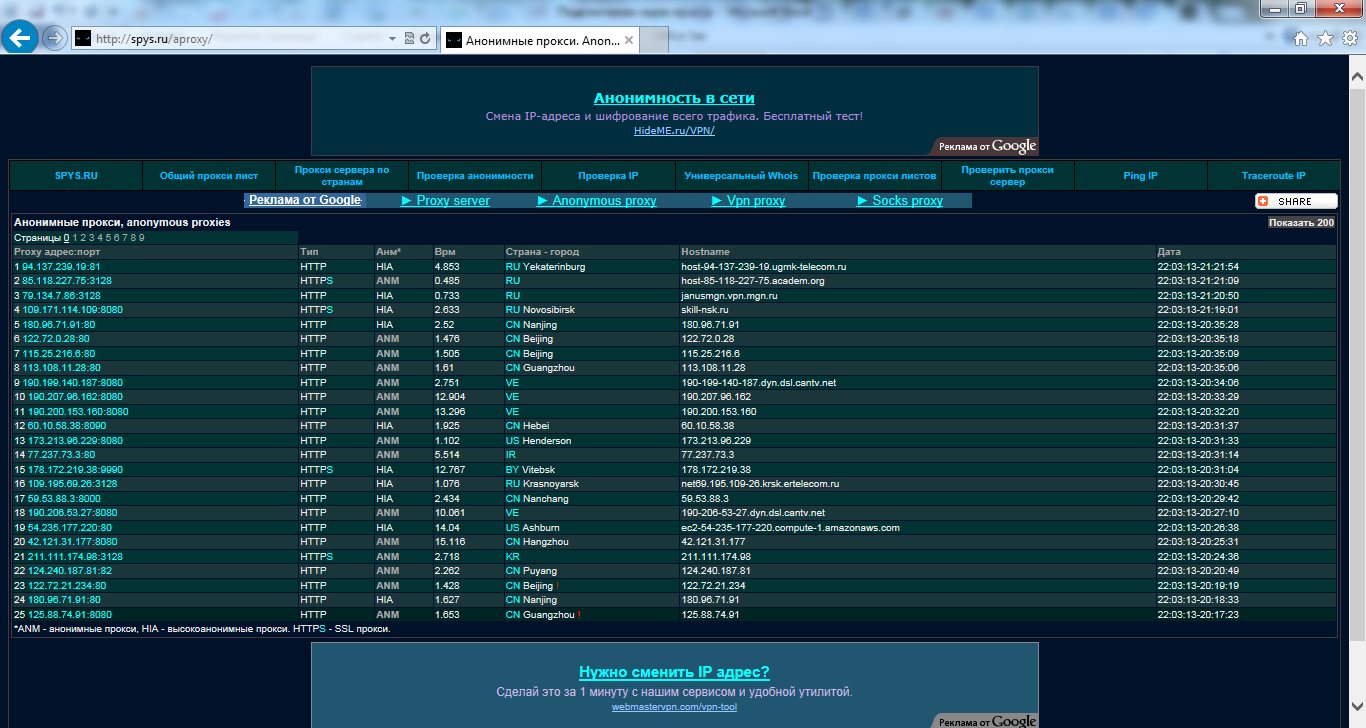Open Проверка анонимности menu item
The image size is (1366, 728).
[475, 176]
